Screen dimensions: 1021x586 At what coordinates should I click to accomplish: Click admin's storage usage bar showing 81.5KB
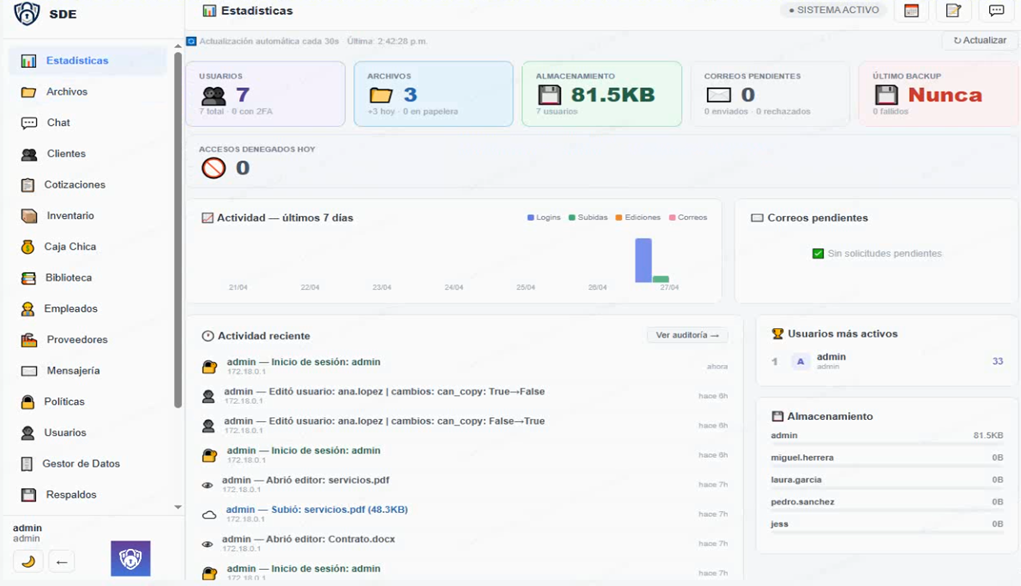click(x=886, y=435)
